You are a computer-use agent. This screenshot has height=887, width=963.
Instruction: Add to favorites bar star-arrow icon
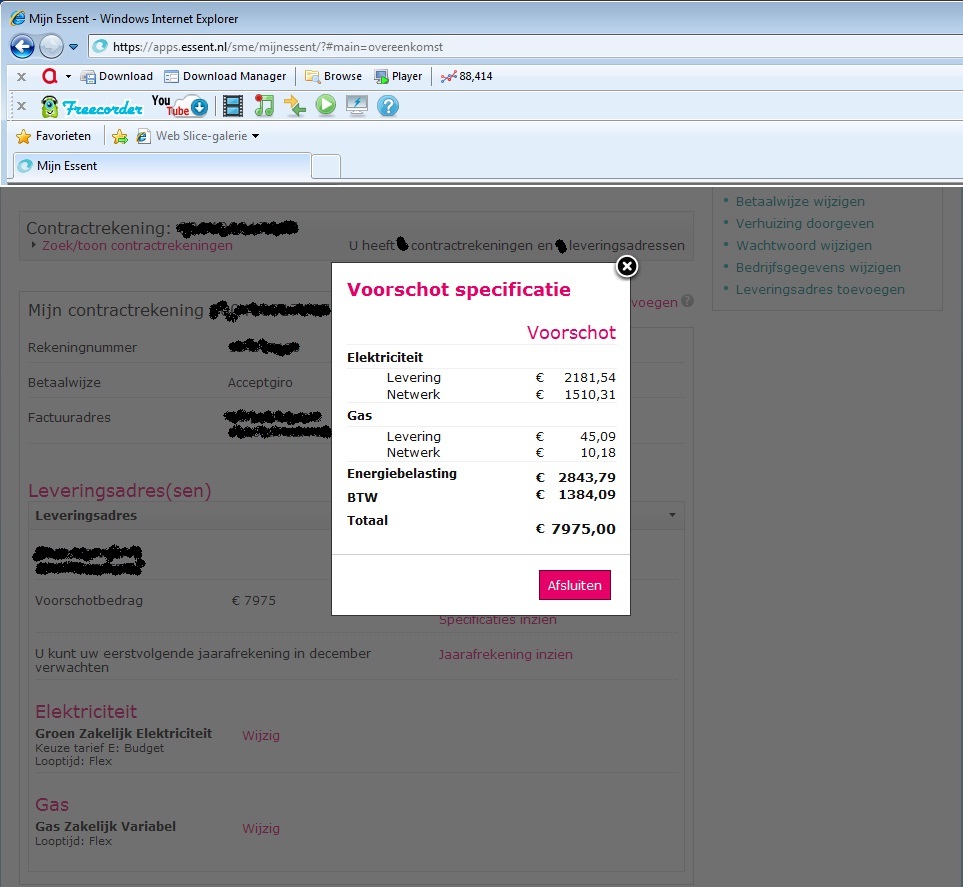(x=120, y=136)
